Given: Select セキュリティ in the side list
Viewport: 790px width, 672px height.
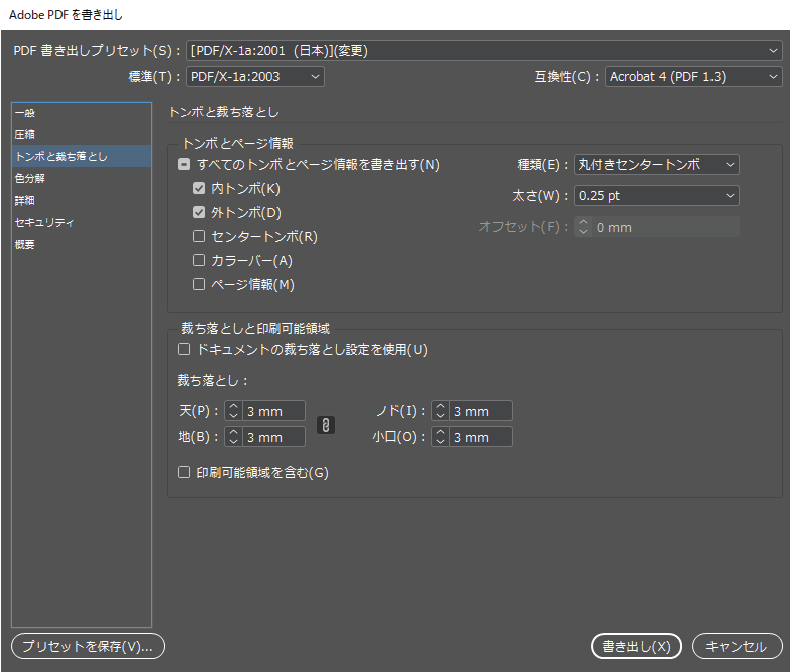Looking at the screenshot, I should (81, 222).
